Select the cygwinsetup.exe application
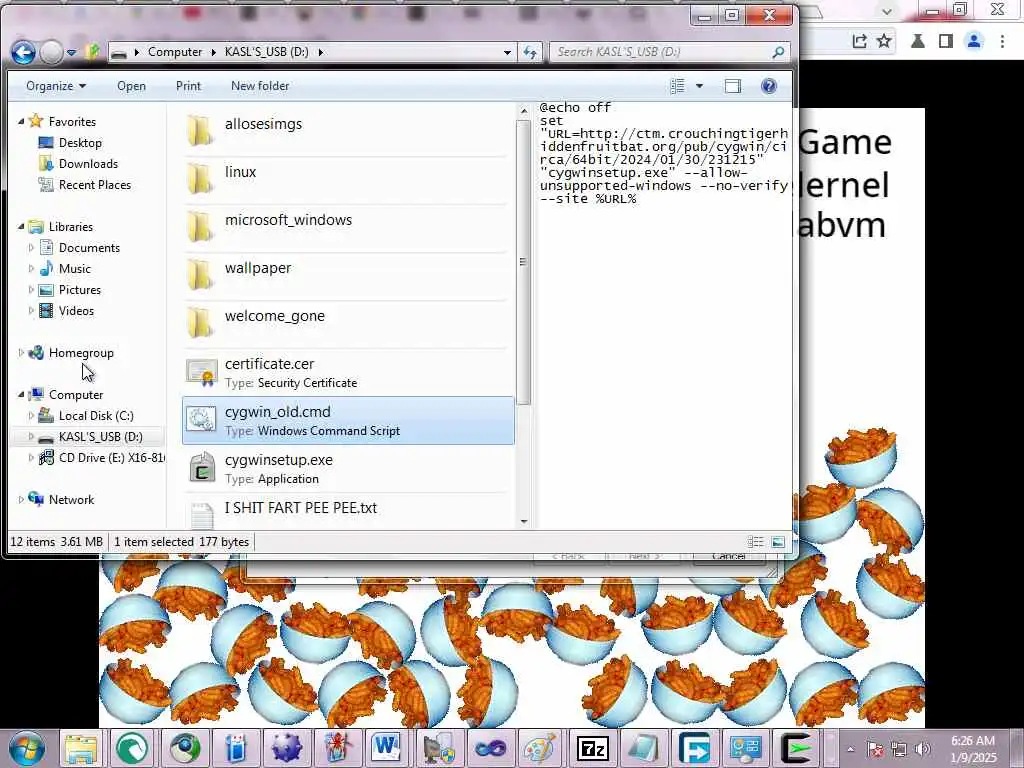Screen dimensions: 1024x768 coord(347,468)
